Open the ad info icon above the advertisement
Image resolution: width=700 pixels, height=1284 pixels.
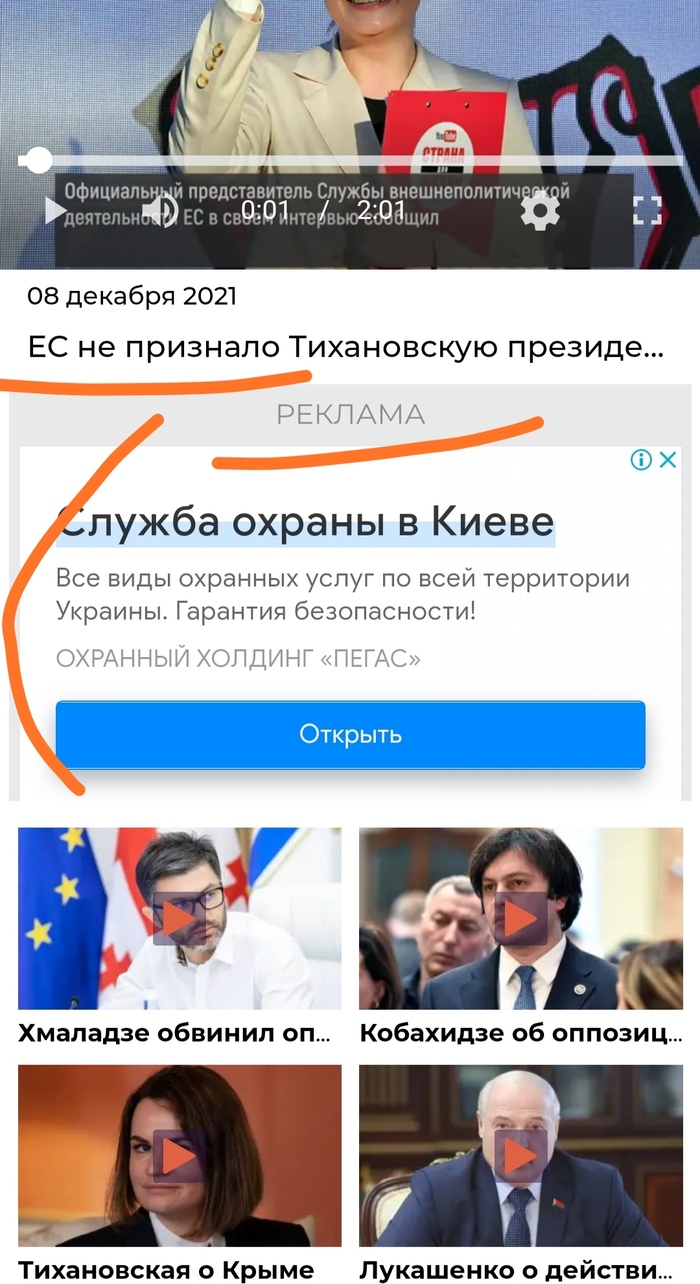[x=641, y=459]
